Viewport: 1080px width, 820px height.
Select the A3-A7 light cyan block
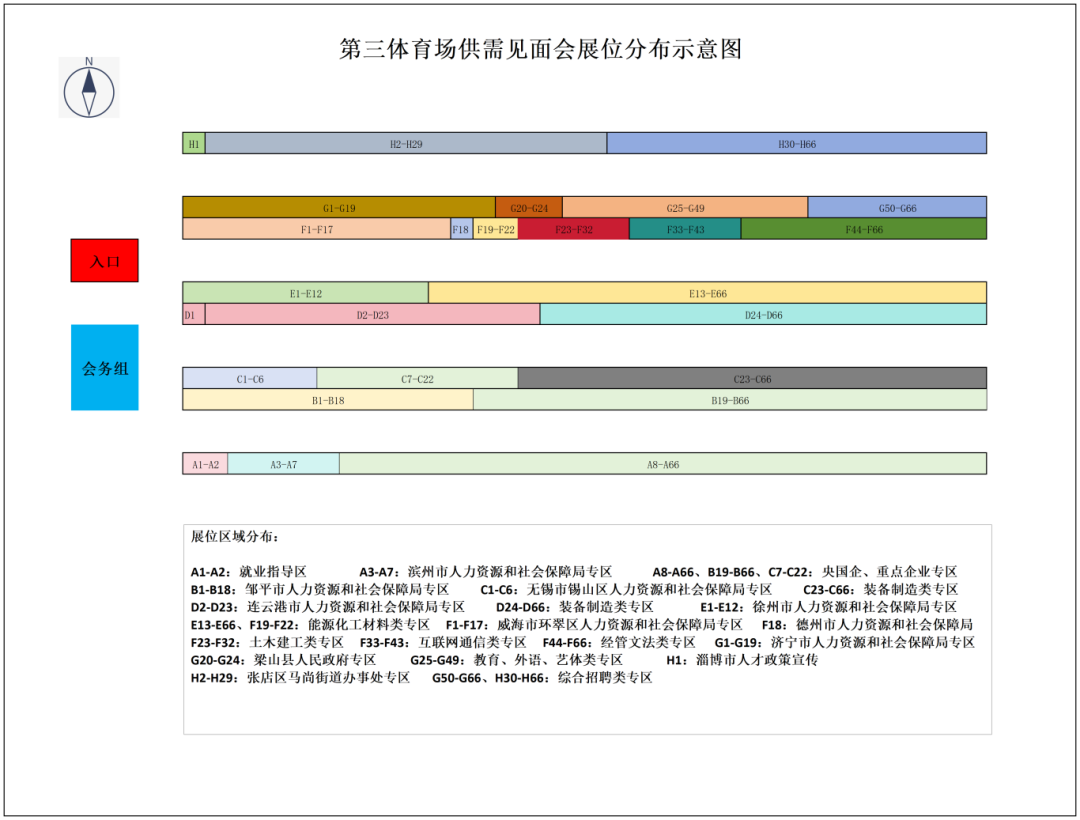coord(283,464)
